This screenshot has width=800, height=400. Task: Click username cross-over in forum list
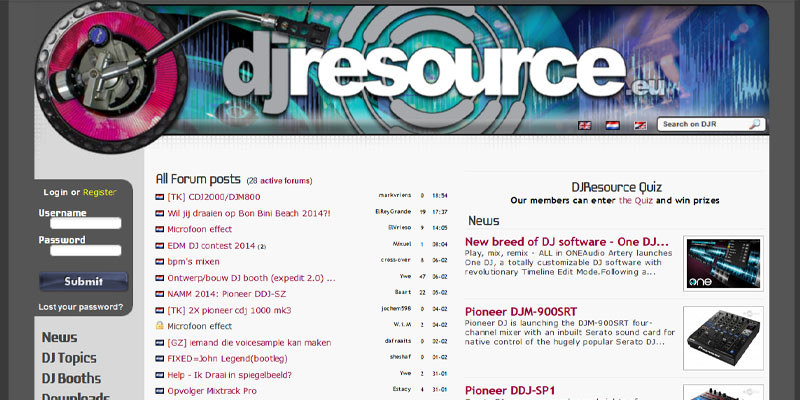396,260
